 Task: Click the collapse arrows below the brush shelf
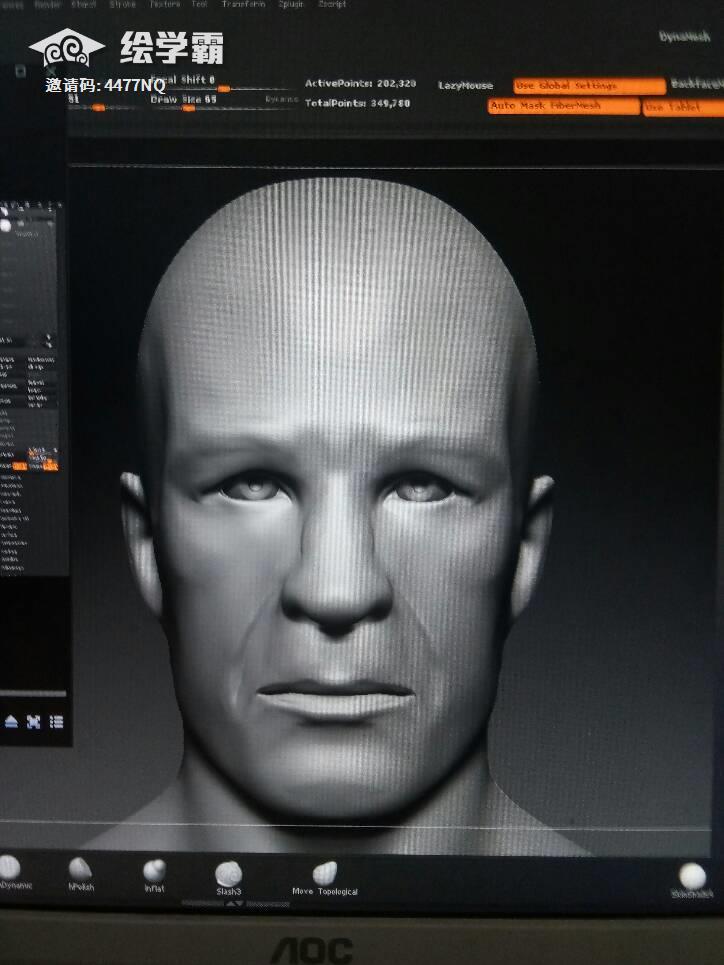point(235,903)
